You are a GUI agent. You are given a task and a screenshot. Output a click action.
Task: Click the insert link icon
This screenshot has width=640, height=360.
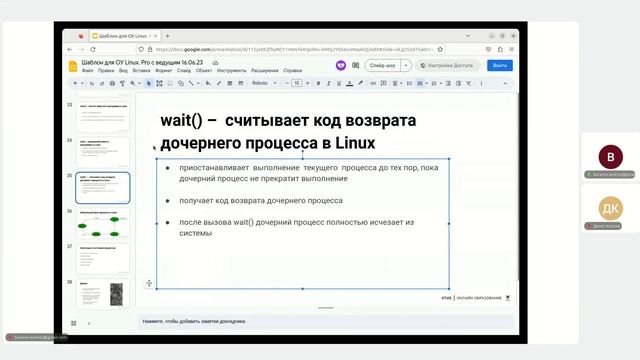click(x=373, y=83)
